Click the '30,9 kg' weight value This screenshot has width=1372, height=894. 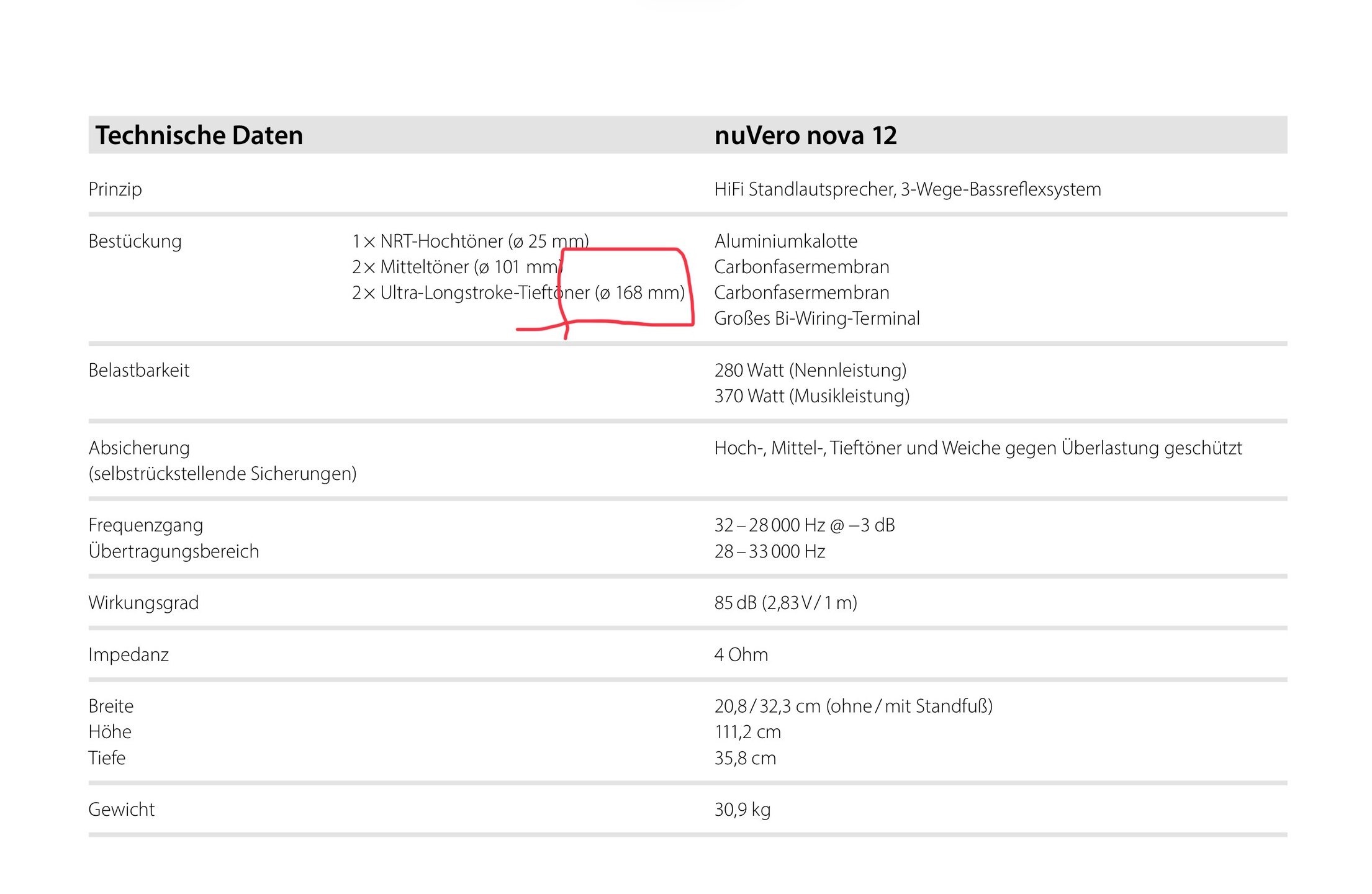coord(742,810)
